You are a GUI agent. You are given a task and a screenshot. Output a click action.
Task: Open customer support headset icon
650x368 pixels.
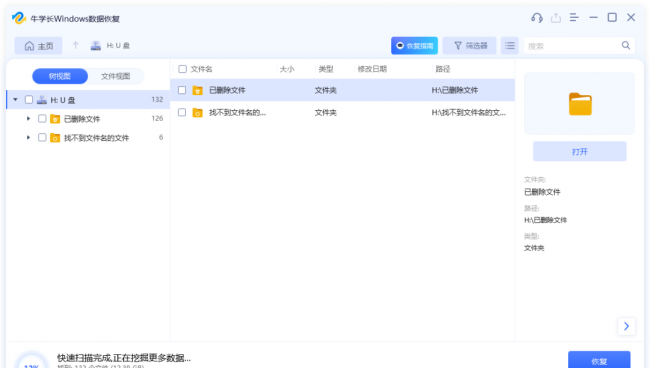tap(537, 18)
